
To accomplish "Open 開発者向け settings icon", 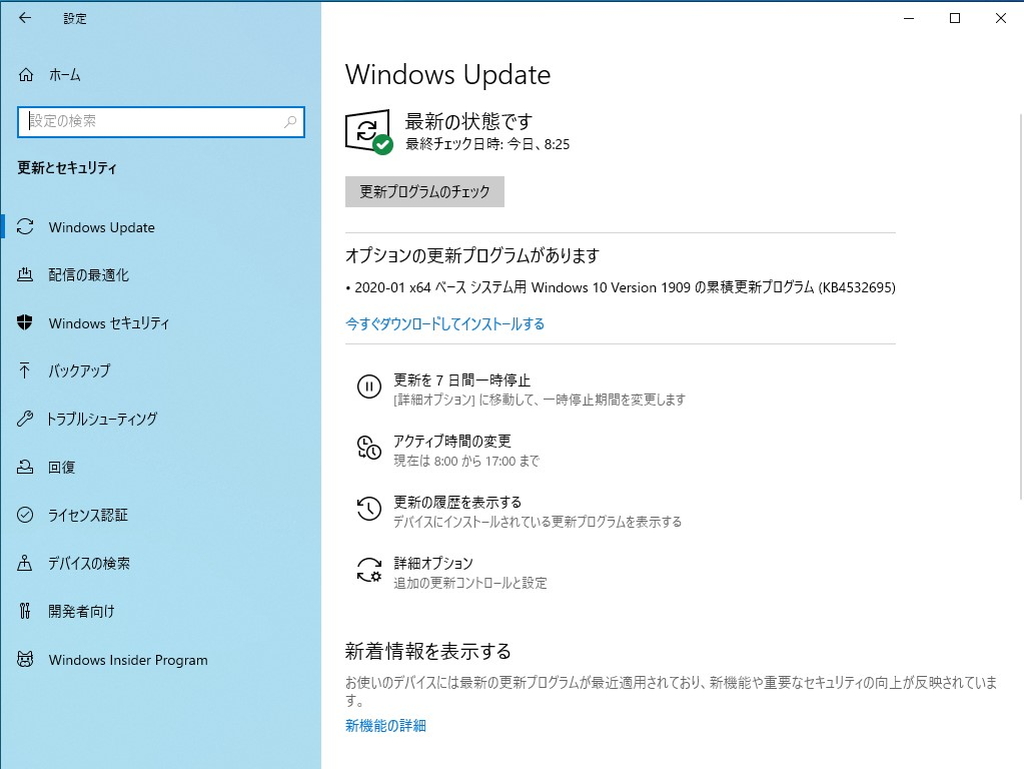I will [x=24, y=611].
